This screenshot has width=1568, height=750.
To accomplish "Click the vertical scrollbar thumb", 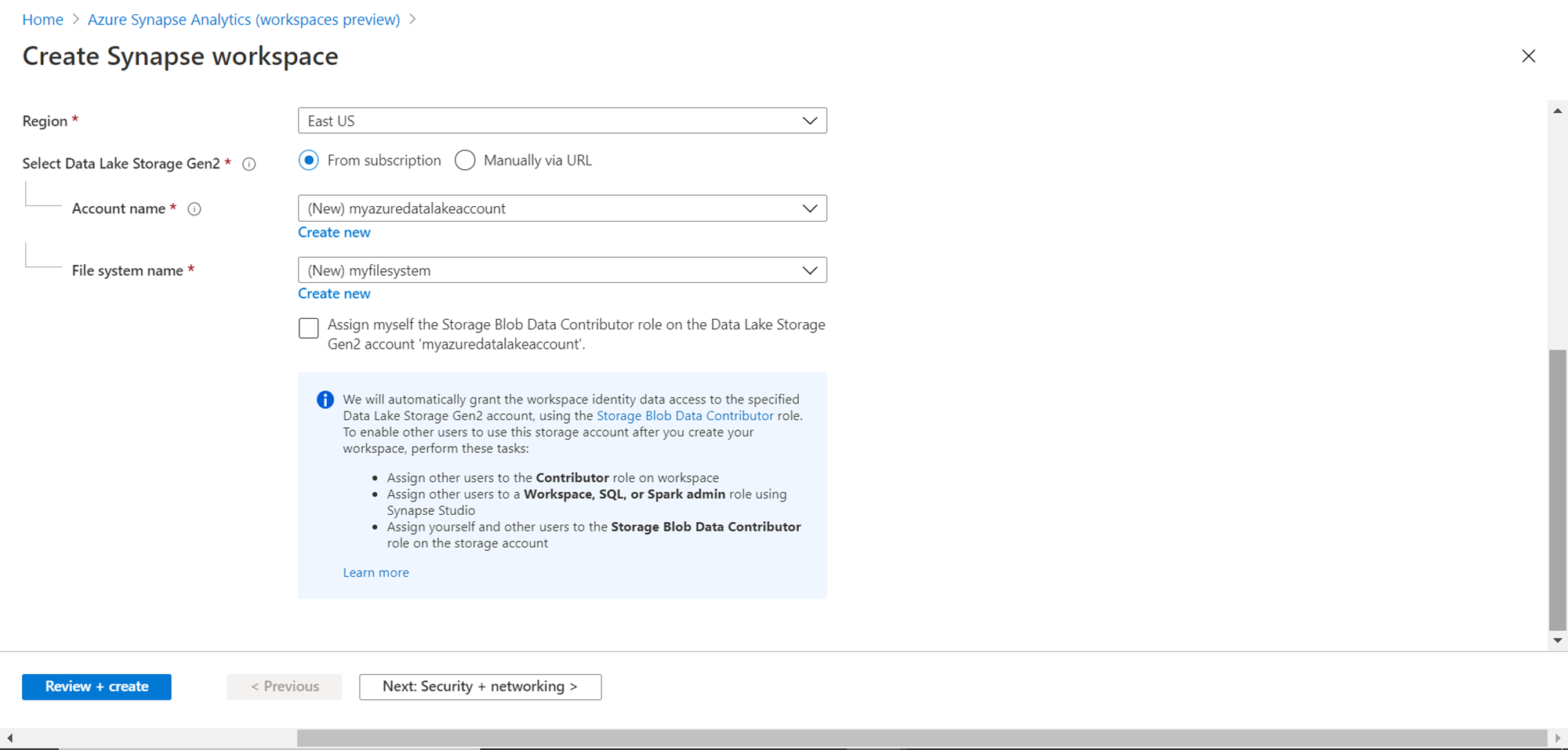I will coord(1558,490).
